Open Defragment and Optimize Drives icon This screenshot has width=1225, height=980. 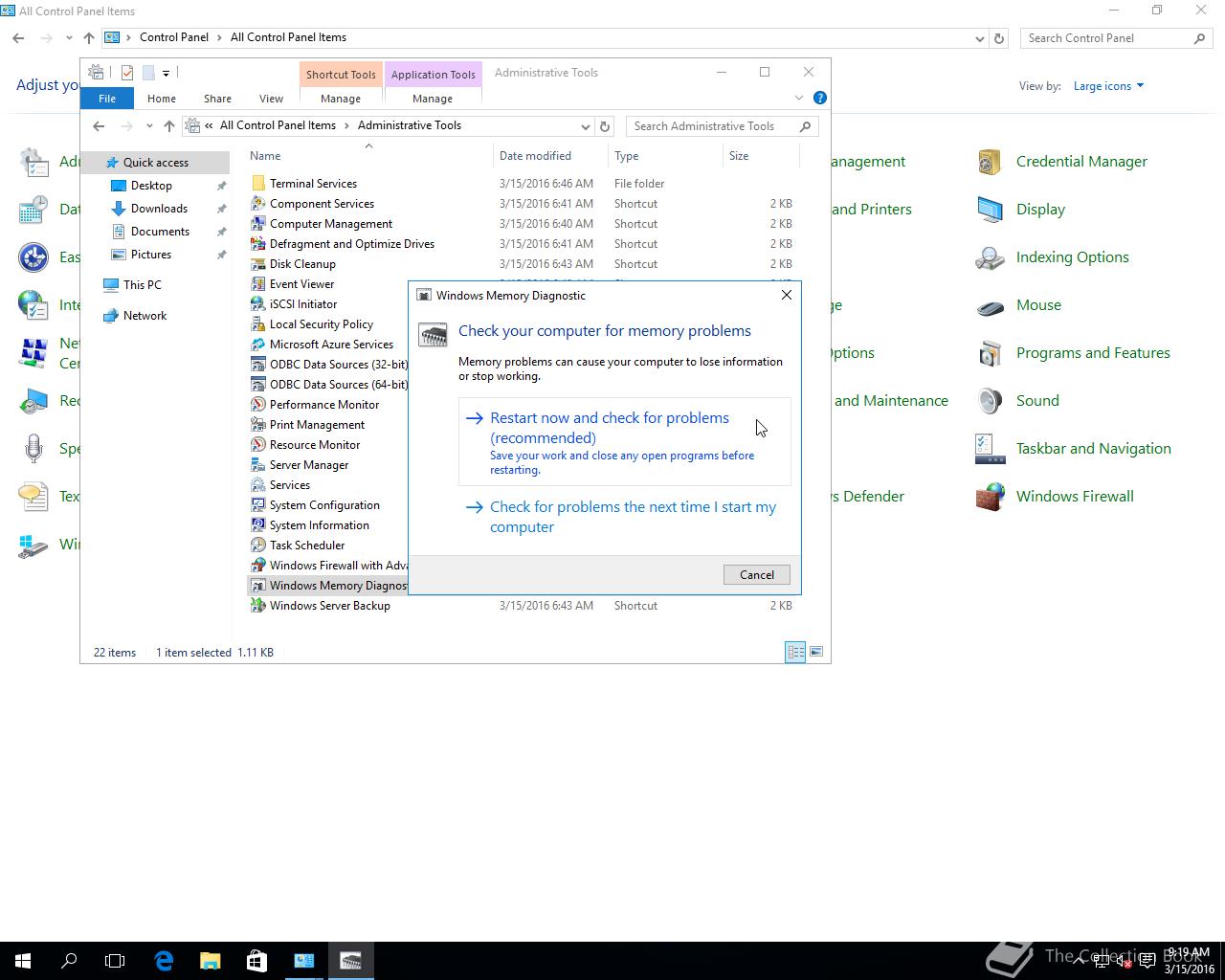coord(257,244)
